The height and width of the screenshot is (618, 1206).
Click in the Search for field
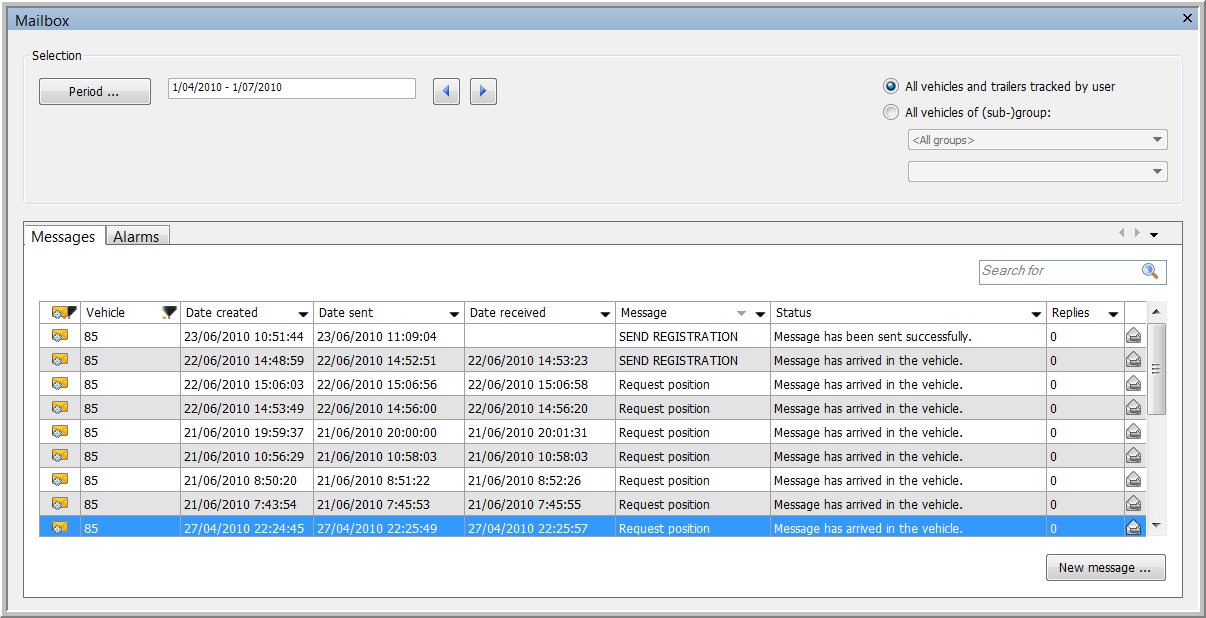(x=1058, y=271)
